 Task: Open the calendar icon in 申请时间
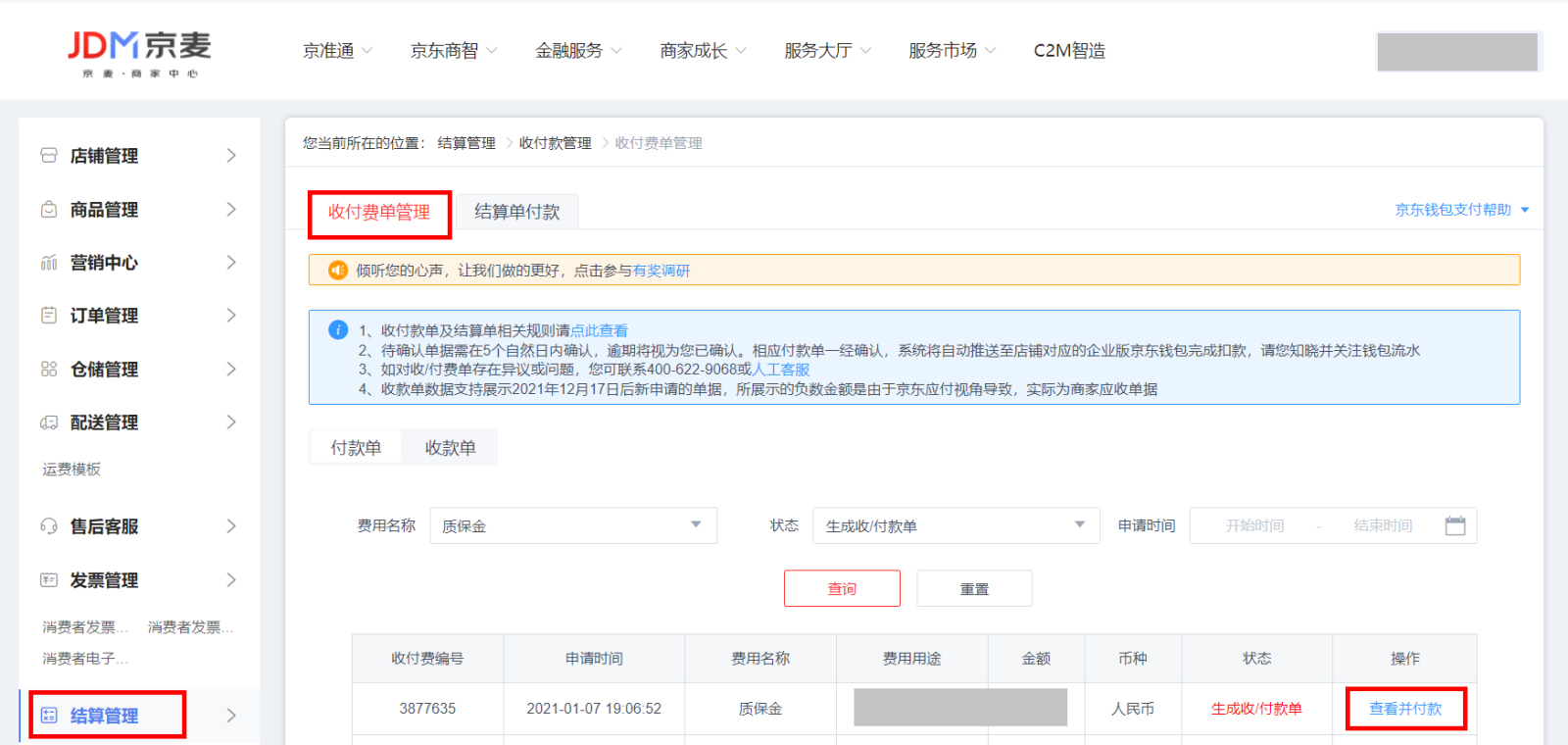coord(1455,525)
